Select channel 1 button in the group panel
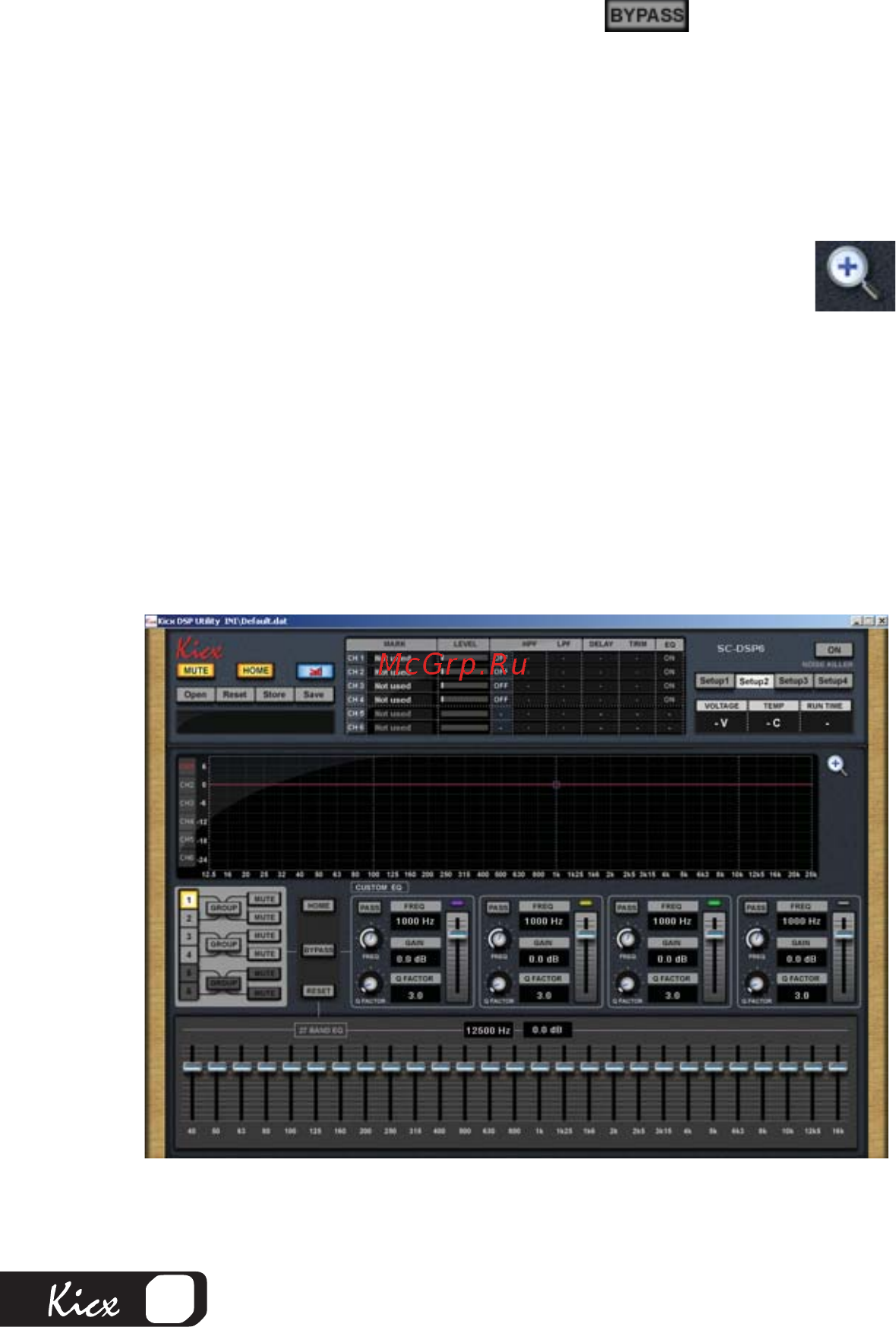Image resolution: width=896 pixels, height=1327 pixels. click(189, 900)
